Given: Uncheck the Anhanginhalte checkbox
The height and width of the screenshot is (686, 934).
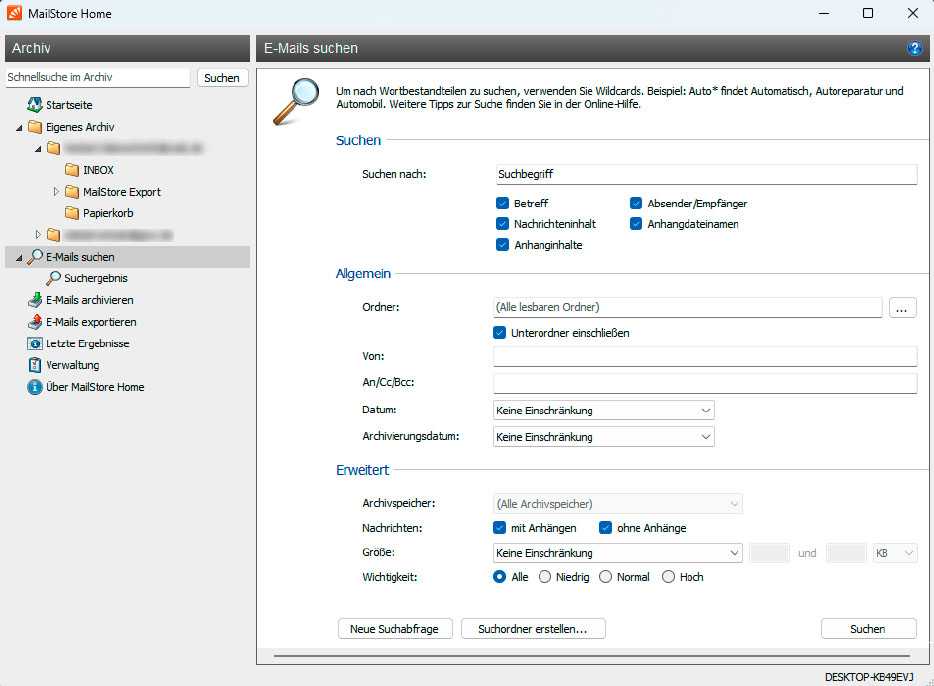Looking at the screenshot, I should (502, 245).
